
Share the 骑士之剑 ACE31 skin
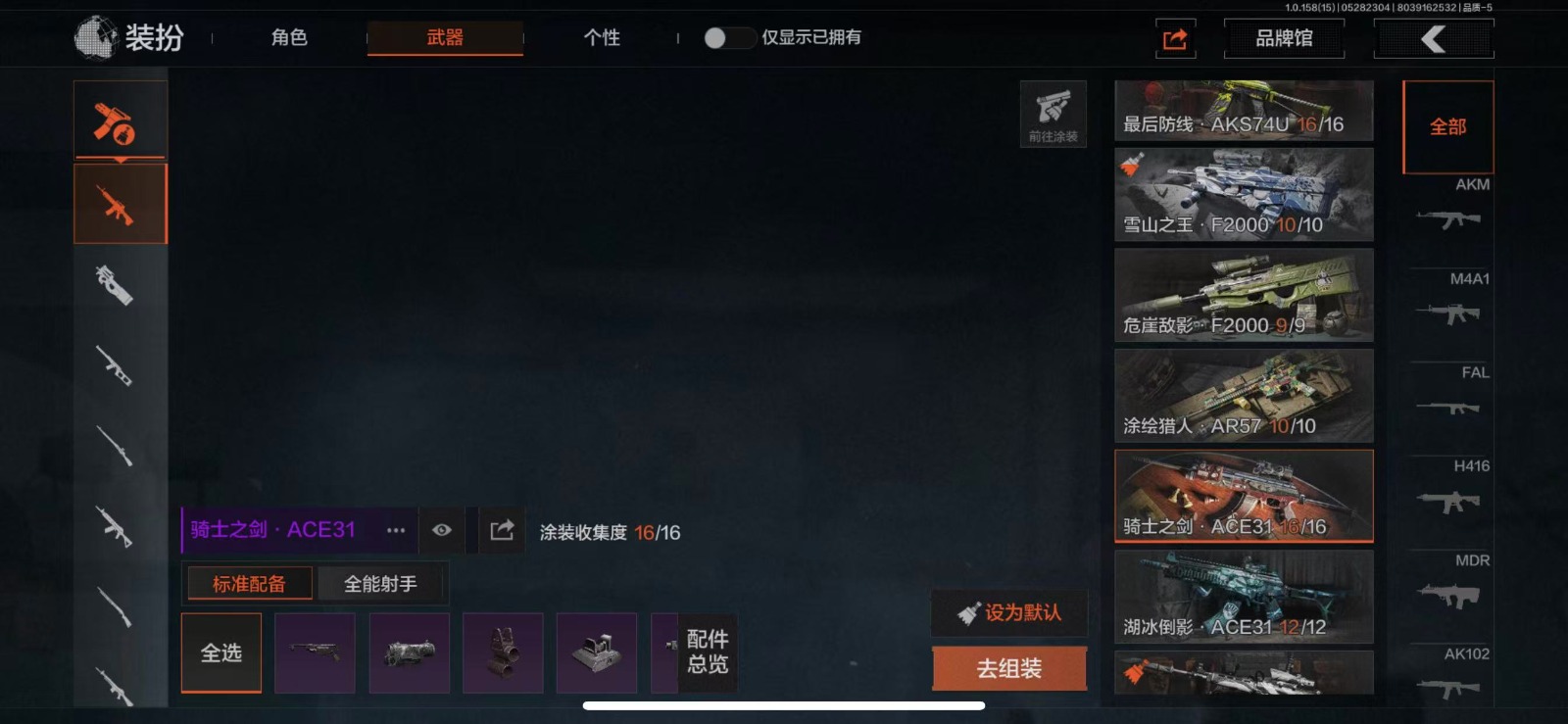click(x=502, y=530)
